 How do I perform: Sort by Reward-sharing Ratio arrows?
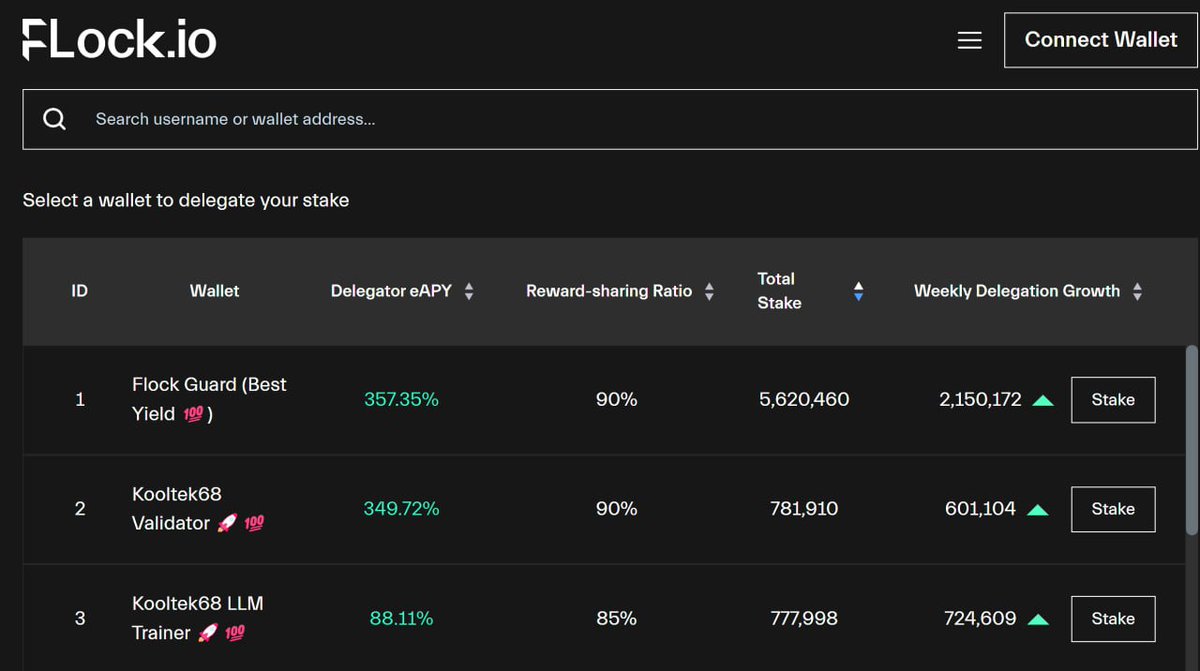(x=709, y=292)
